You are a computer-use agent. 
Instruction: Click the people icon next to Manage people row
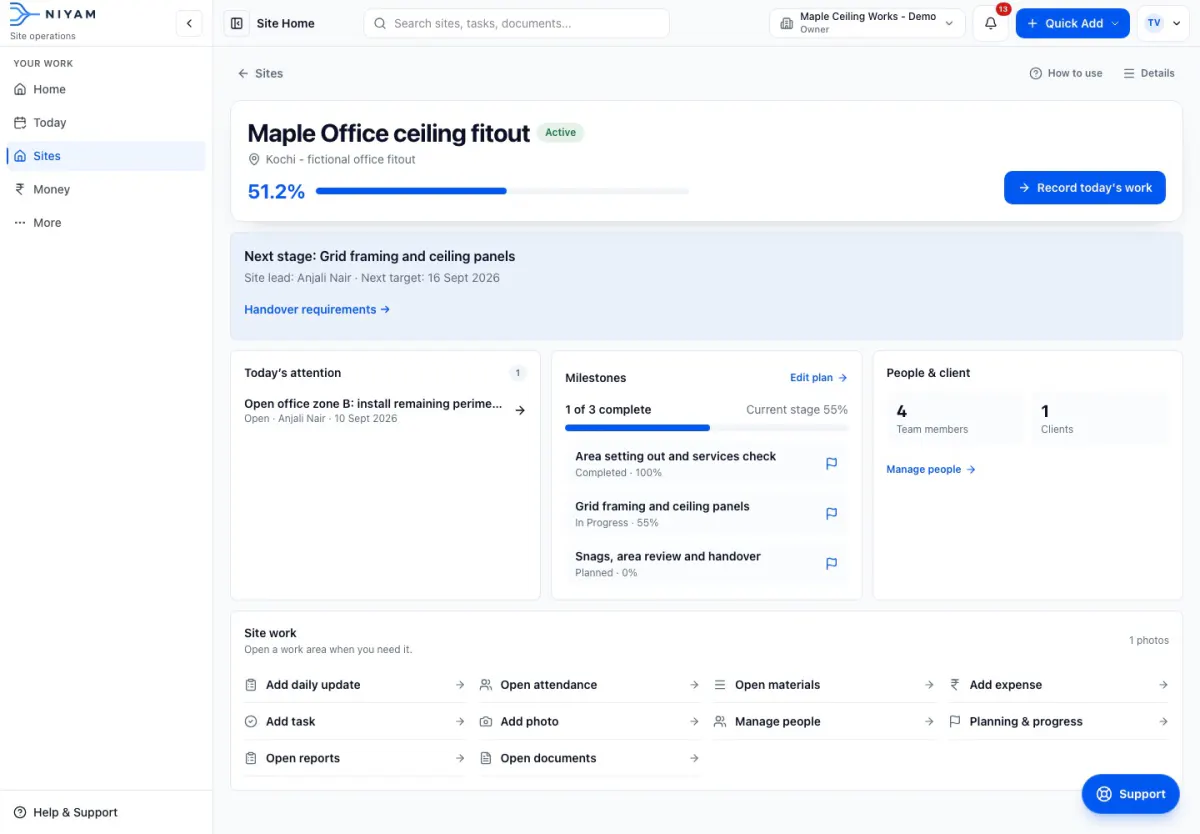coord(720,722)
